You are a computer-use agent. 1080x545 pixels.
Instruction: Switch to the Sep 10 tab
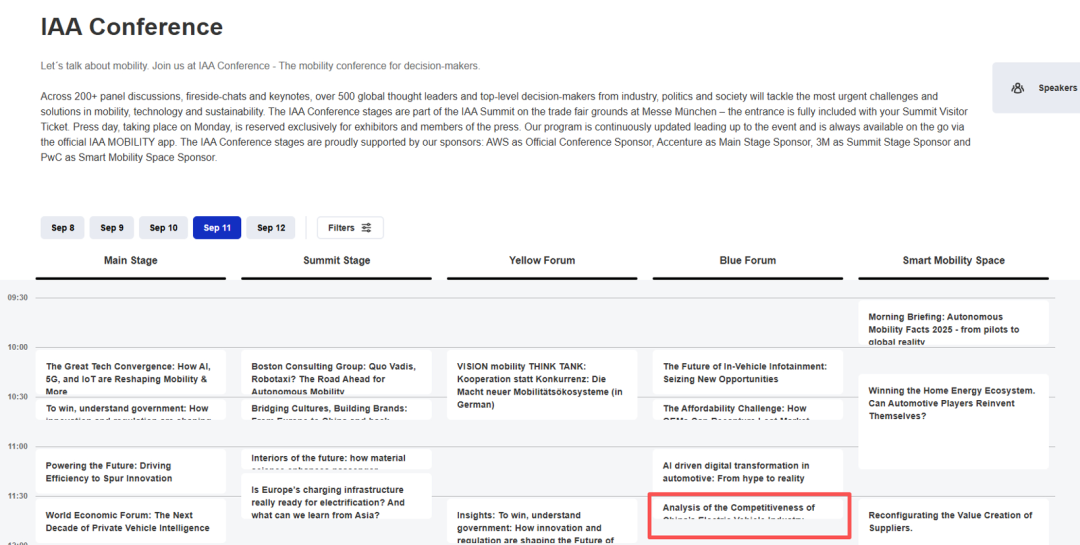tap(163, 228)
